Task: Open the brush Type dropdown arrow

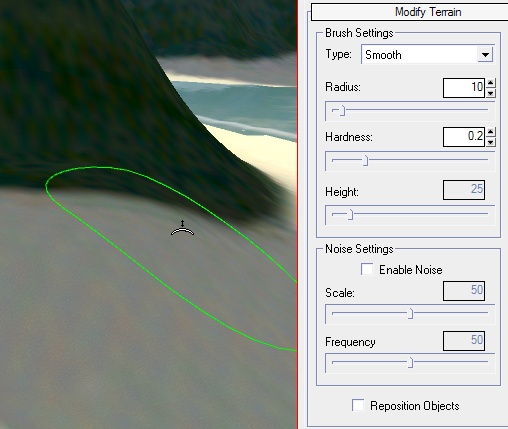Action: pyautogui.click(x=485, y=55)
